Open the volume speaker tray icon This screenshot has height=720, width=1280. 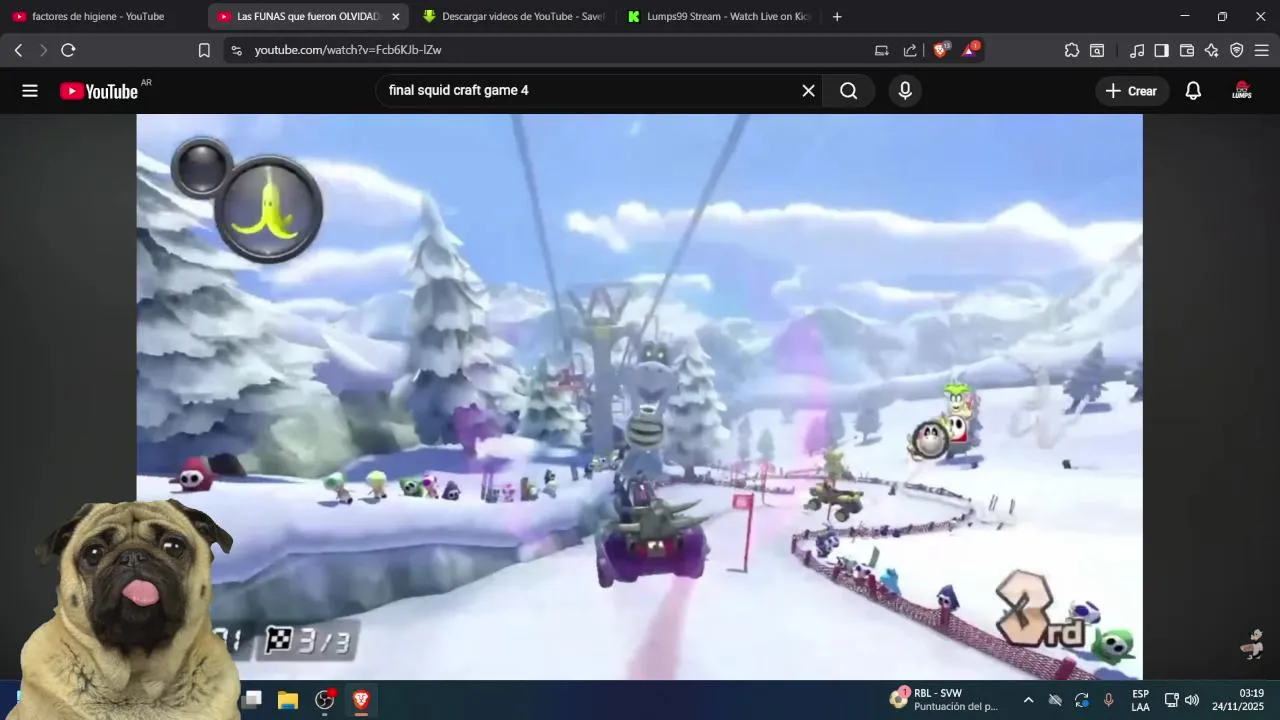point(1191,700)
